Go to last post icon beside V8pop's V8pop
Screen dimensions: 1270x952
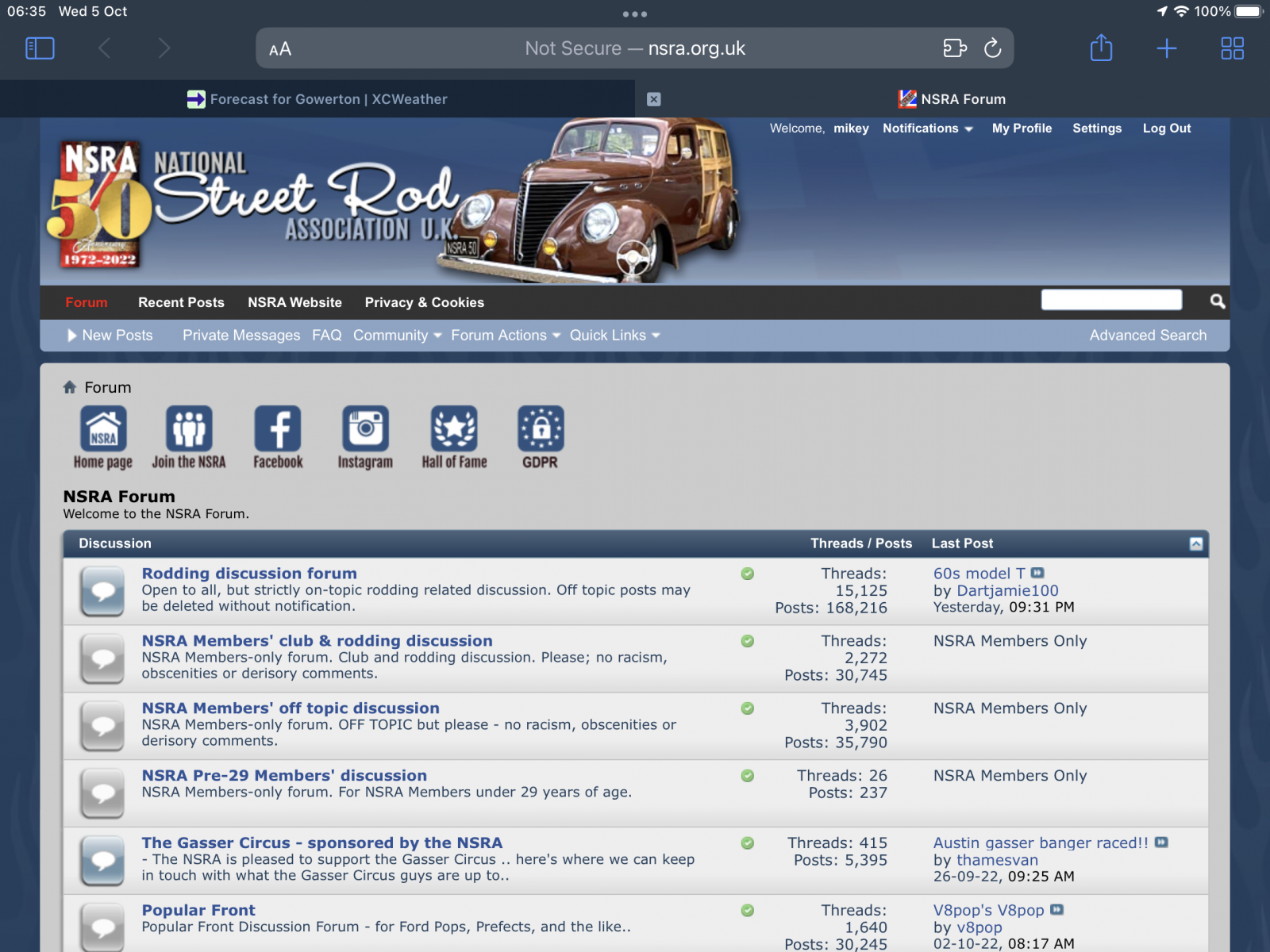pos(1056,910)
